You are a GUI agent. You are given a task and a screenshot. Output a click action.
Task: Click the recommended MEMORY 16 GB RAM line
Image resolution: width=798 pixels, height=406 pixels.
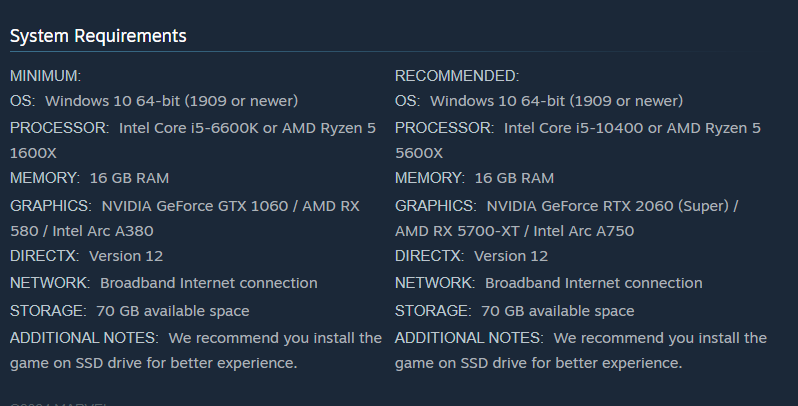click(x=474, y=178)
